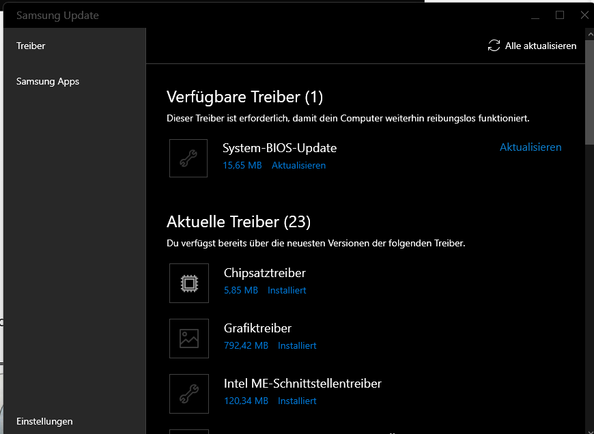Select the Intel ME-Schnittstellentreiber title
The image size is (594, 434).
[x=303, y=384]
